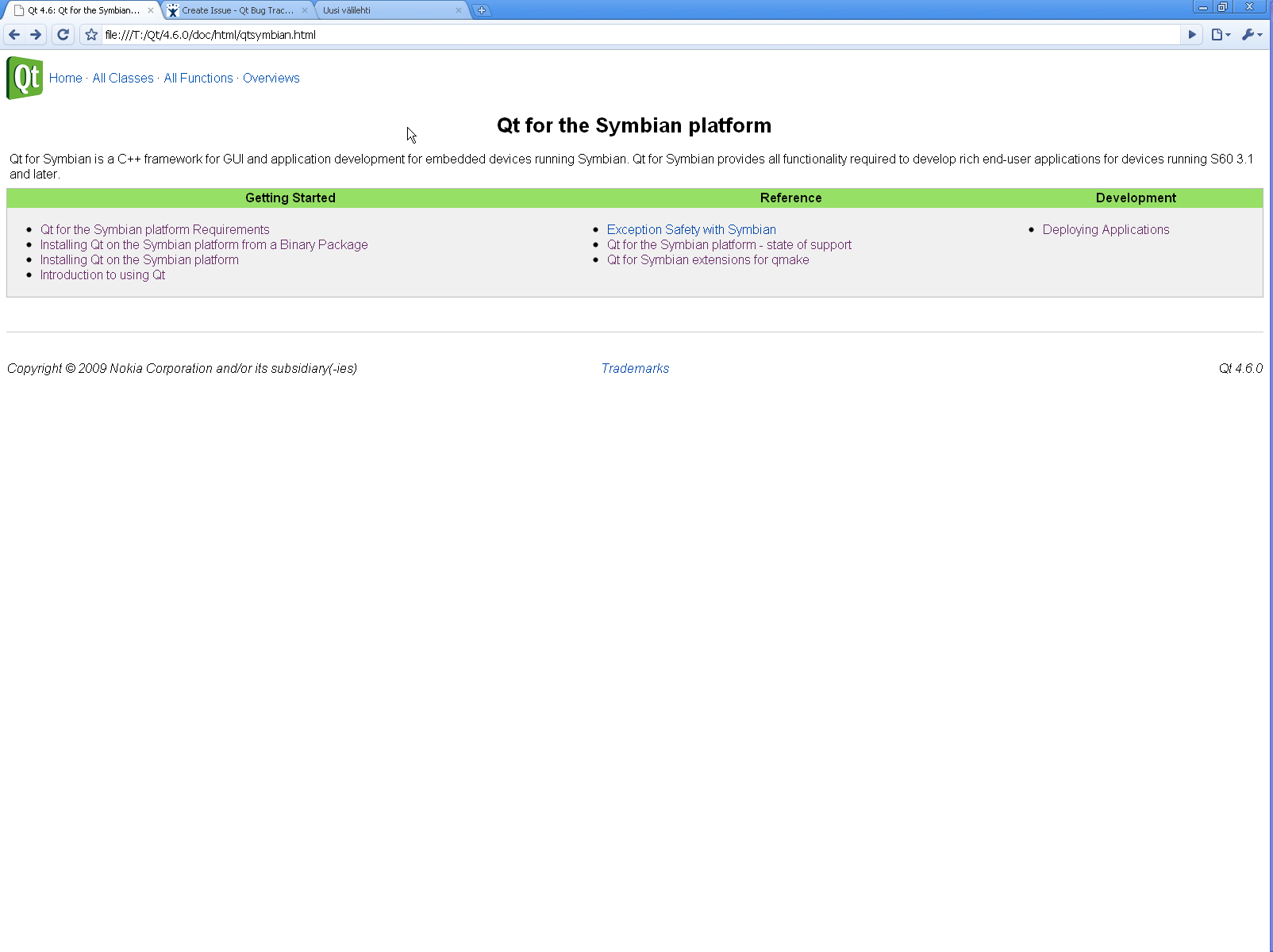Screen dimensions: 1273x952
Task: Open the Deploying Applications link
Action: click(1106, 230)
